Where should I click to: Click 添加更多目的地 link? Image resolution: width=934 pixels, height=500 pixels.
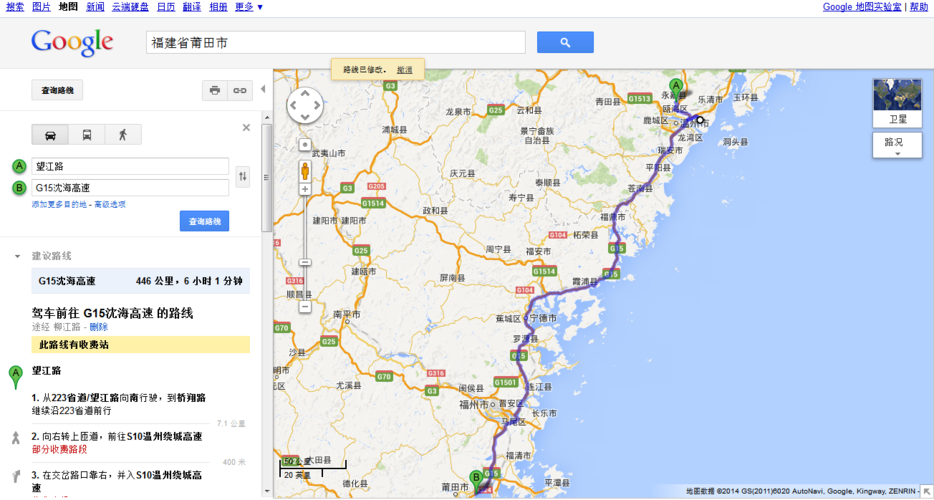[x=60, y=204]
